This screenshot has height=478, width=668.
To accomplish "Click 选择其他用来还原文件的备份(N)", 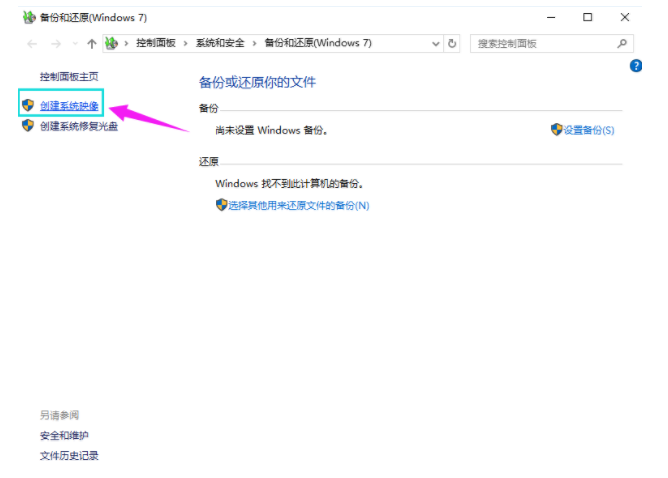I will coord(298,205).
